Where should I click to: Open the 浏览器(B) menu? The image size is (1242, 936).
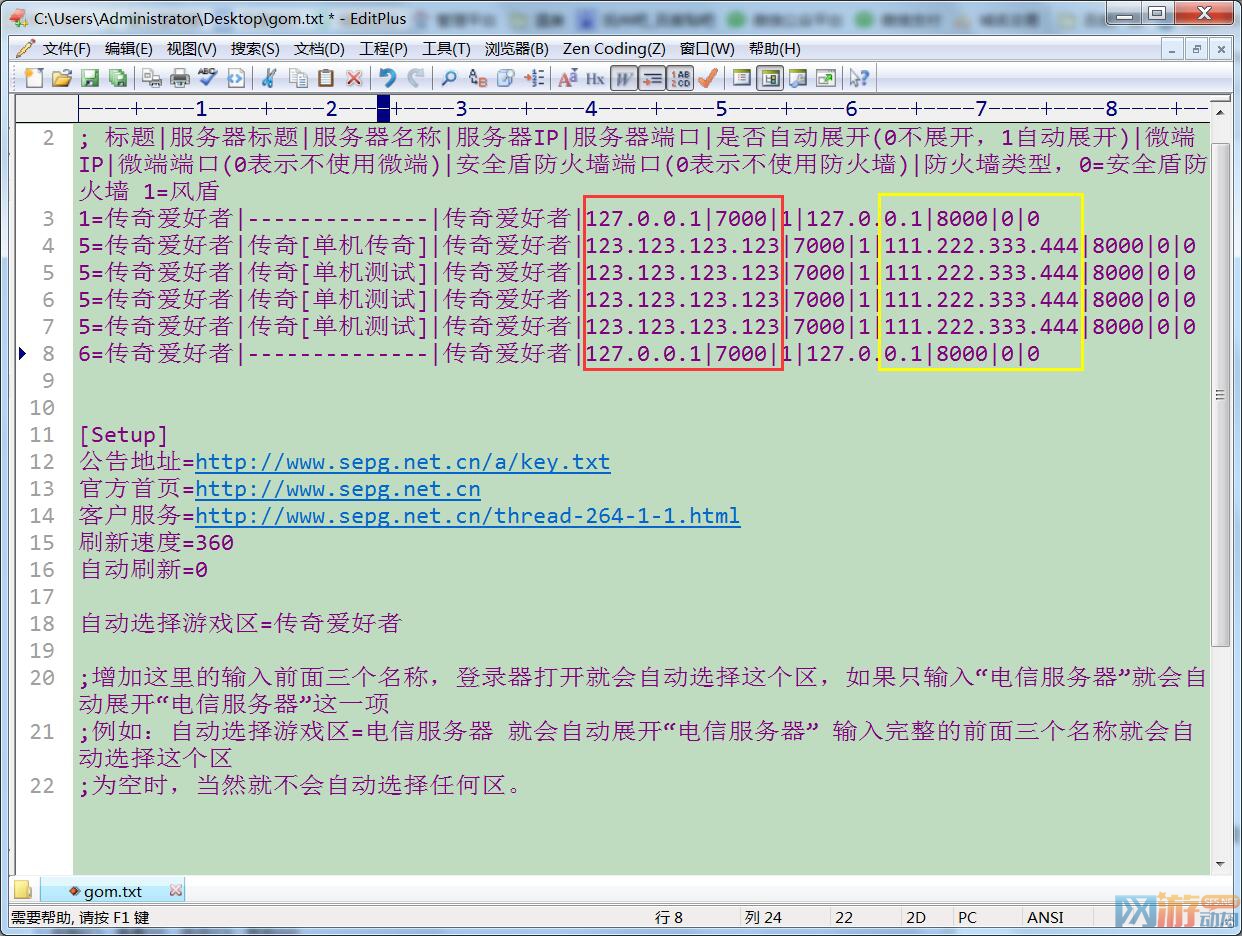(517, 48)
